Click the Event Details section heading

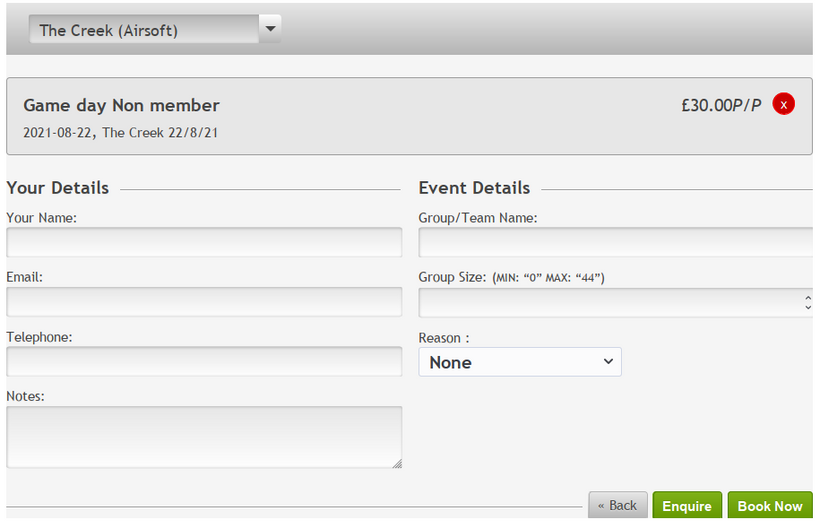tap(474, 188)
